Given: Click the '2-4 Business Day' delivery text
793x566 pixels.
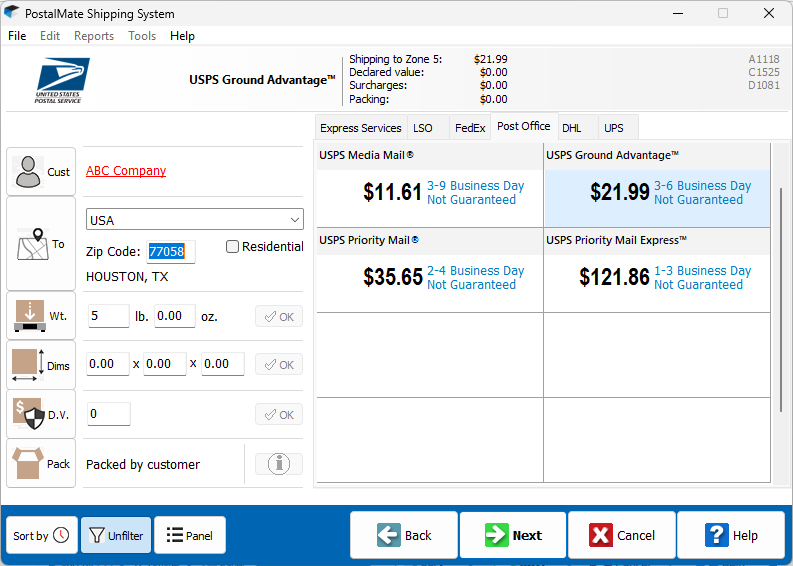Looking at the screenshot, I should tap(475, 271).
